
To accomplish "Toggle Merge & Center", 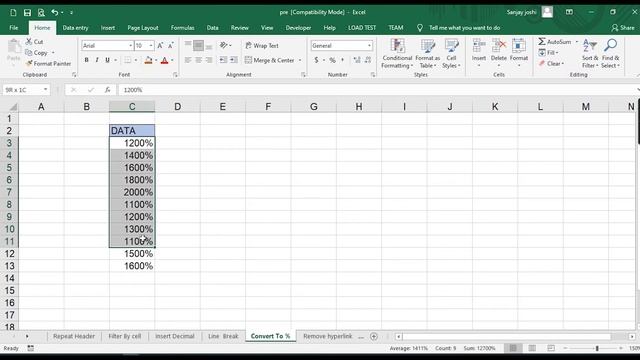I will click(270, 60).
